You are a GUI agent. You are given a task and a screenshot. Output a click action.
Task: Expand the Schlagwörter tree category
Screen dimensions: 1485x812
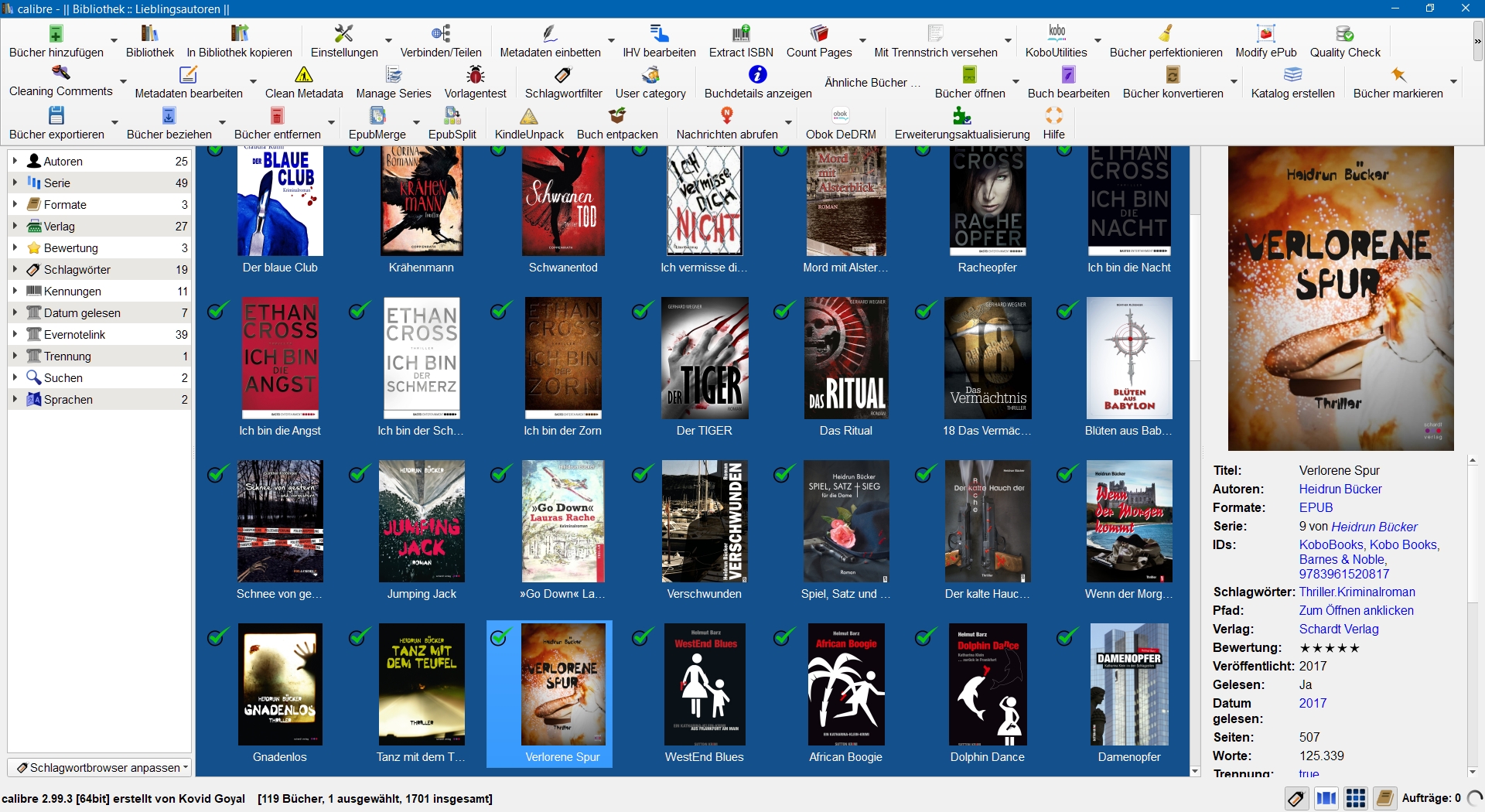(x=15, y=269)
